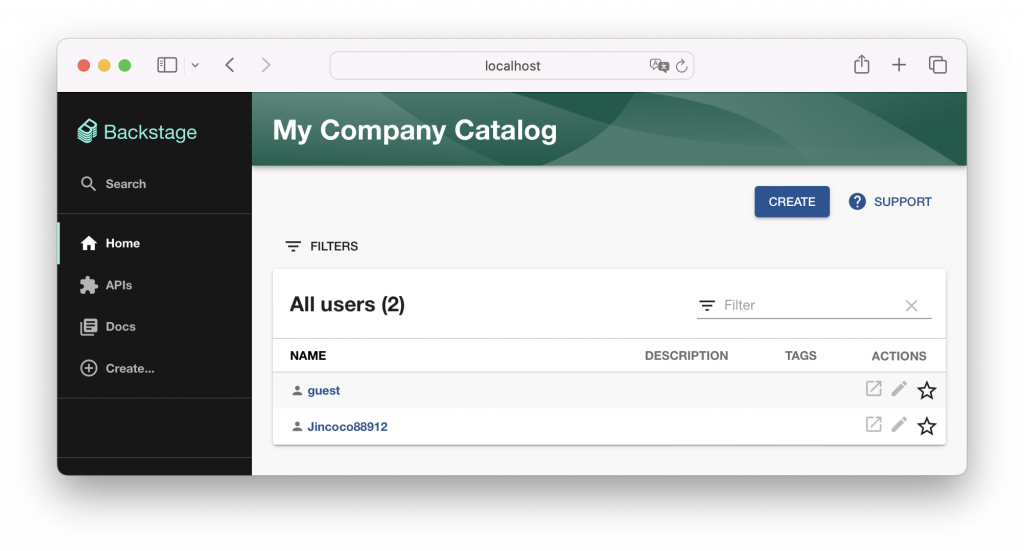This screenshot has height=551, width=1024.
Task: Open the guest user link
Action: 323,391
